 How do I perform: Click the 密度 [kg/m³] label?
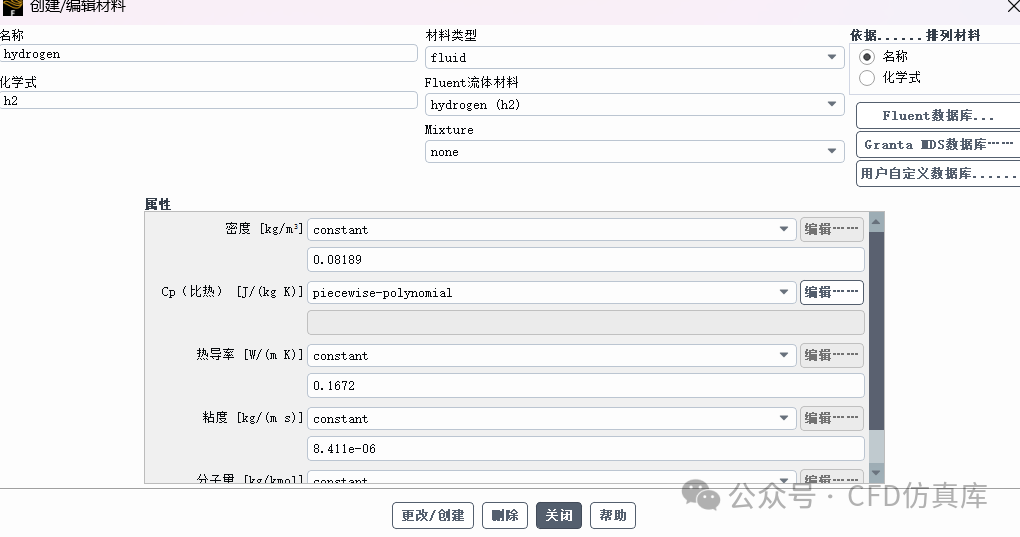264,229
